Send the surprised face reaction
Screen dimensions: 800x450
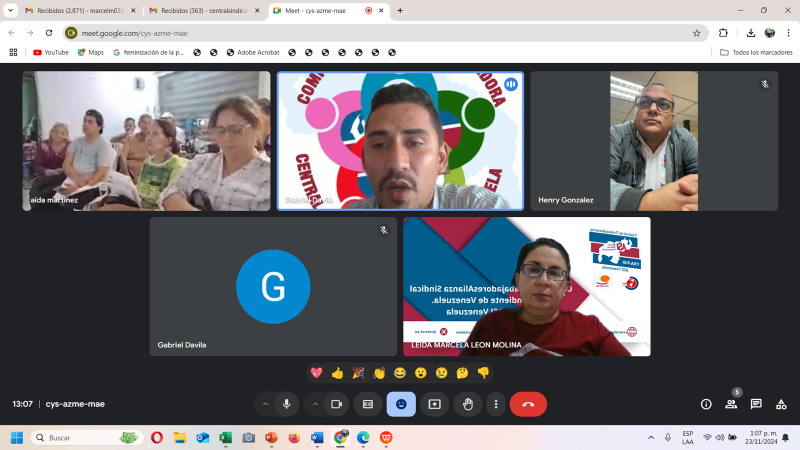(x=421, y=373)
